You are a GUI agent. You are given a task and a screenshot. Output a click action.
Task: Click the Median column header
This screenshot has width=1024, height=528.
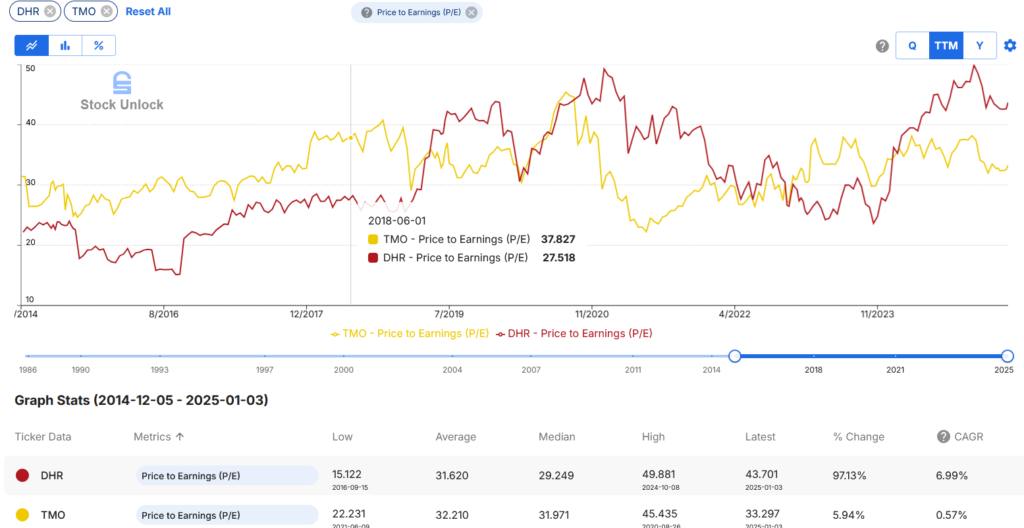tap(557, 437)
